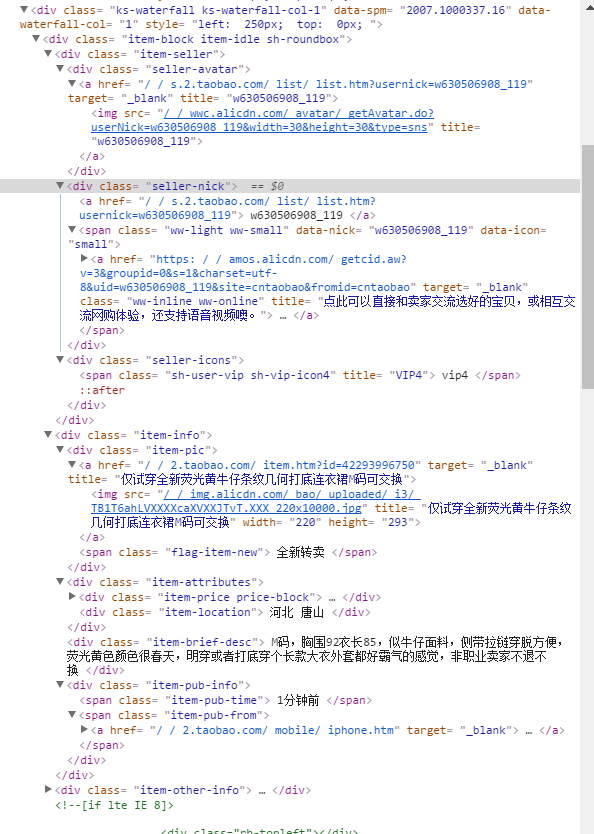
Task: Click the data-nick value "w630506908_119"
Action: 421,230
